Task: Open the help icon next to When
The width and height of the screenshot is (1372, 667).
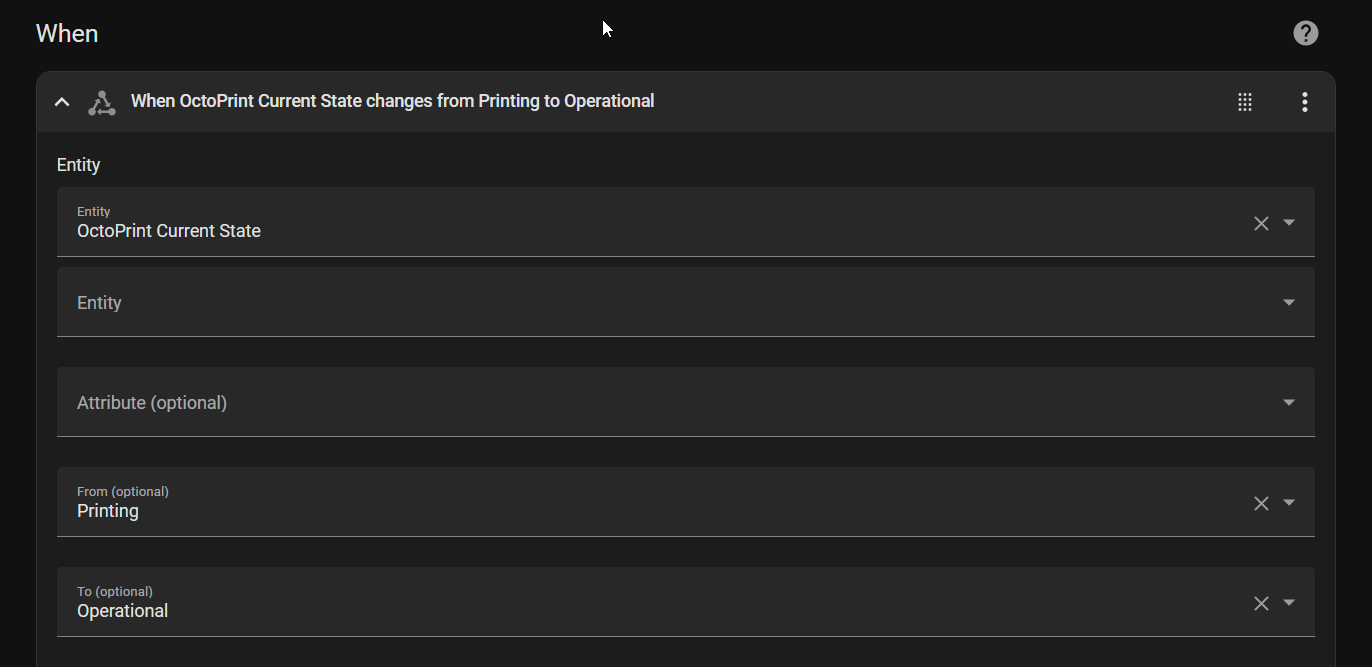Action: tap(1305, 33)
